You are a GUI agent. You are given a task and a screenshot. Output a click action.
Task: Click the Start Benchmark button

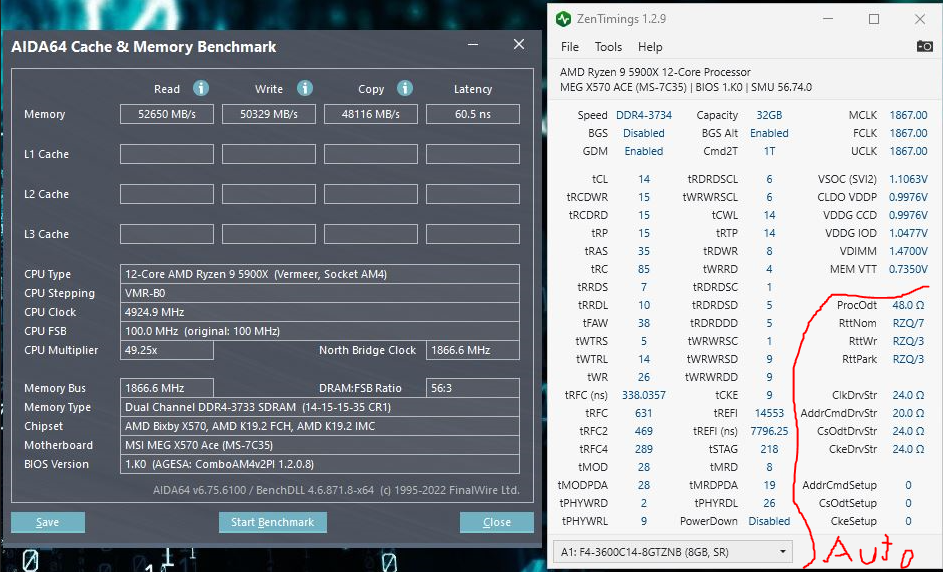[x=272, y=522]
